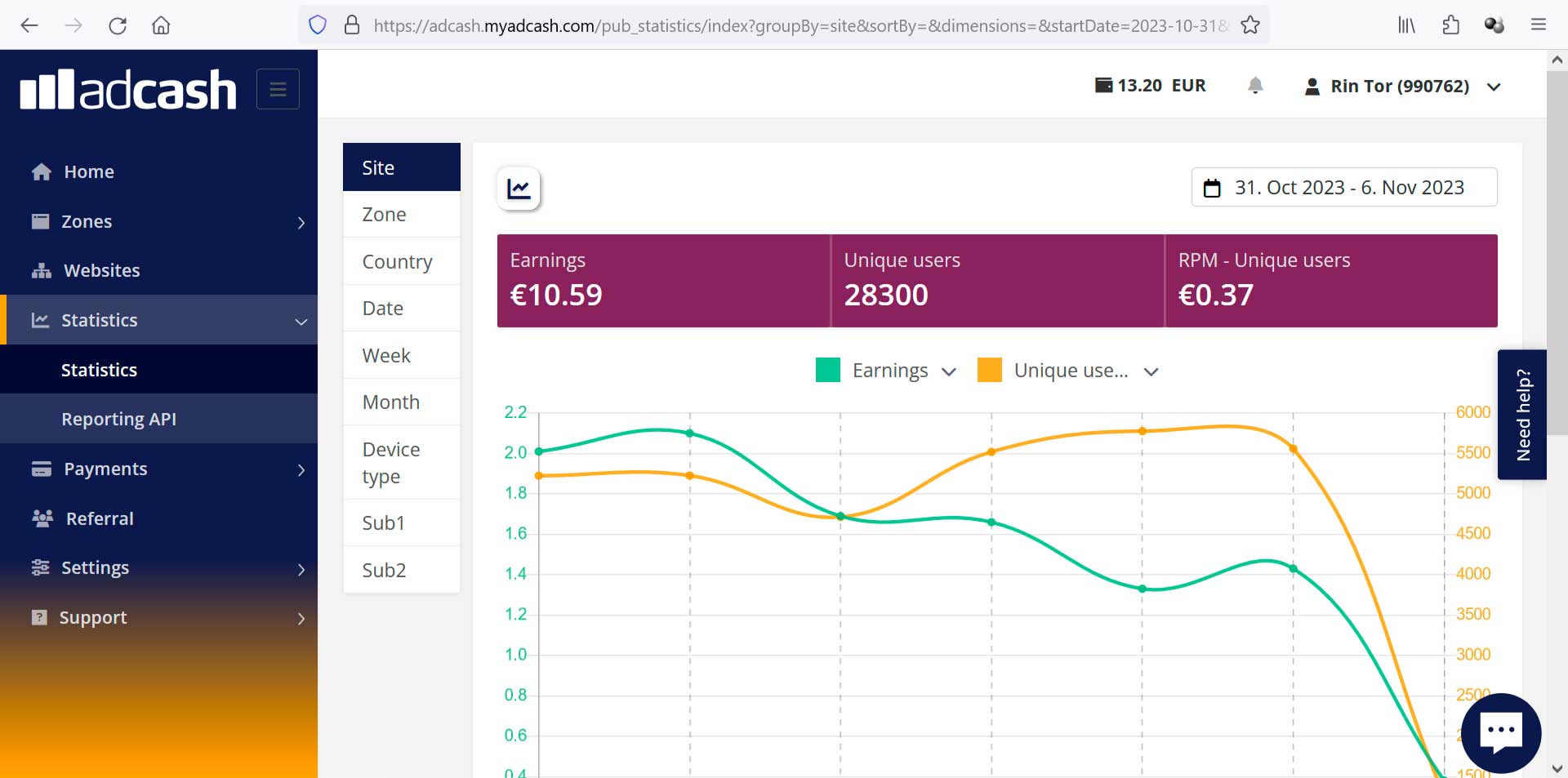This screenshot has height=778, width=1568.
Task: Open the Reporting API link
Action: point(118,419)
